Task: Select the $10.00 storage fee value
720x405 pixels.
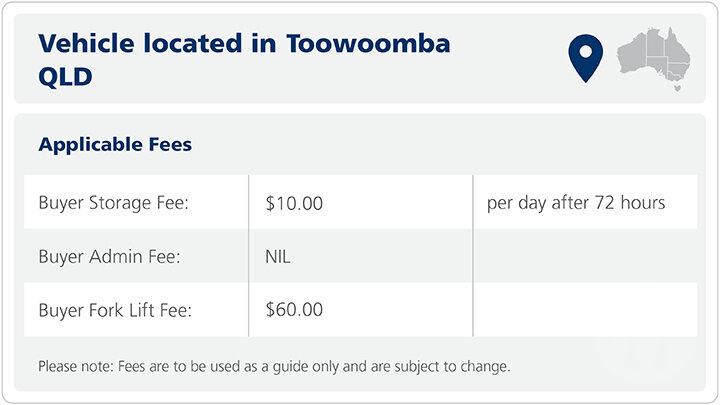Action: click(x=294, y=203)
